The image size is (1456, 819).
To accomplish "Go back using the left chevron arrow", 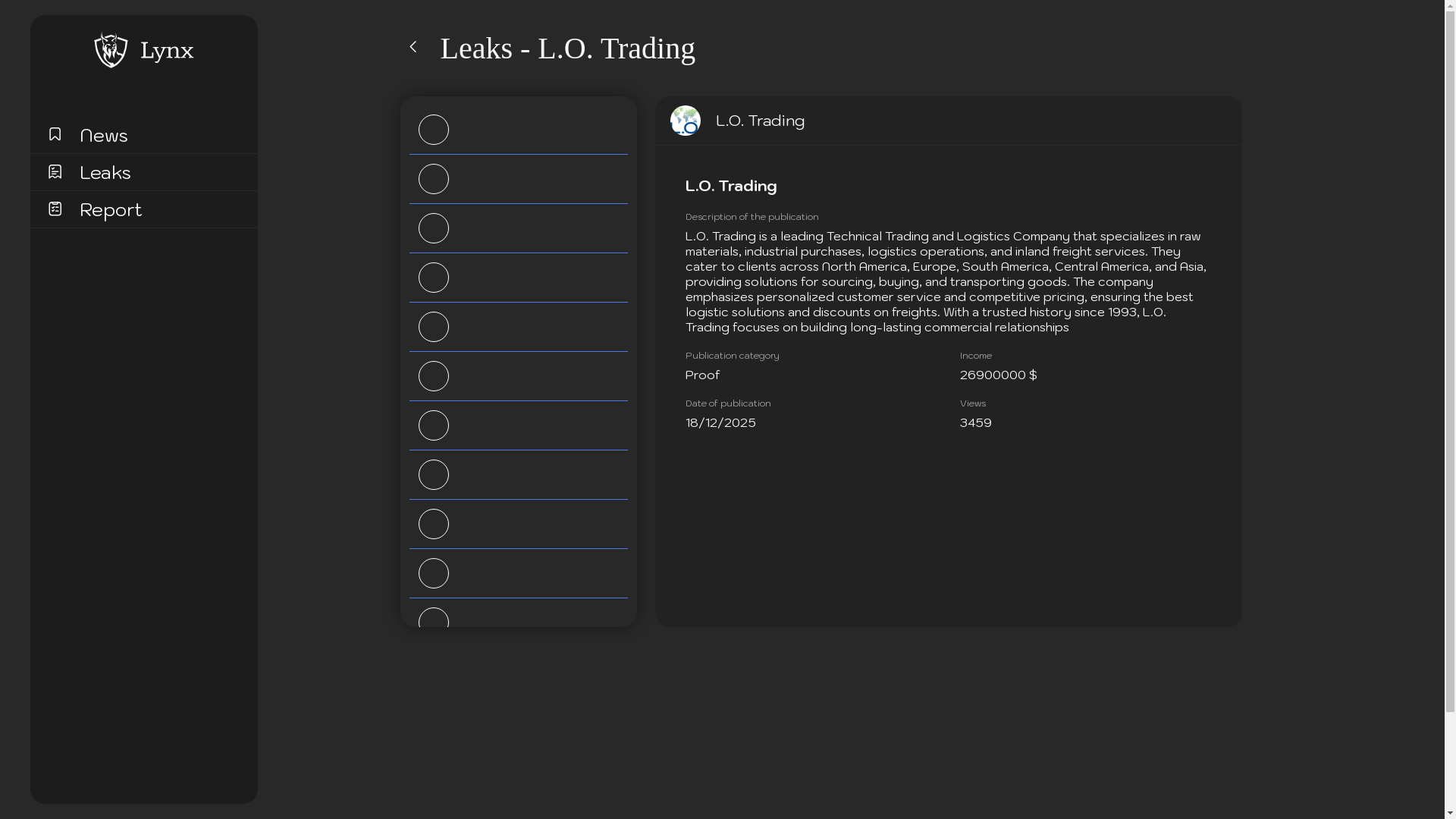I will pyautogui.click(x=413, y=47).
